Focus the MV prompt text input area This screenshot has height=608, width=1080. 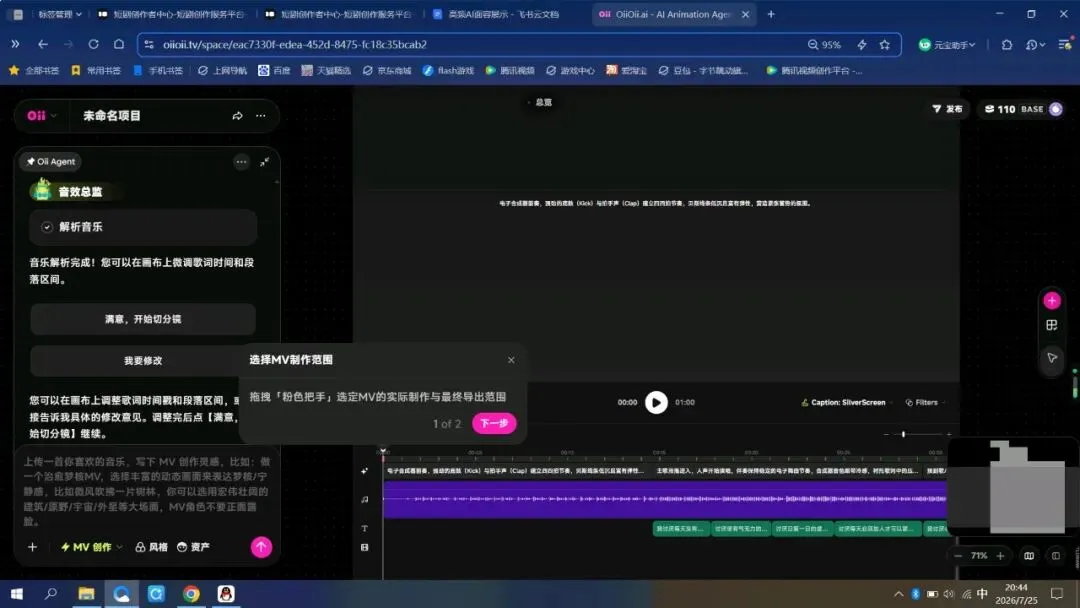147,491
